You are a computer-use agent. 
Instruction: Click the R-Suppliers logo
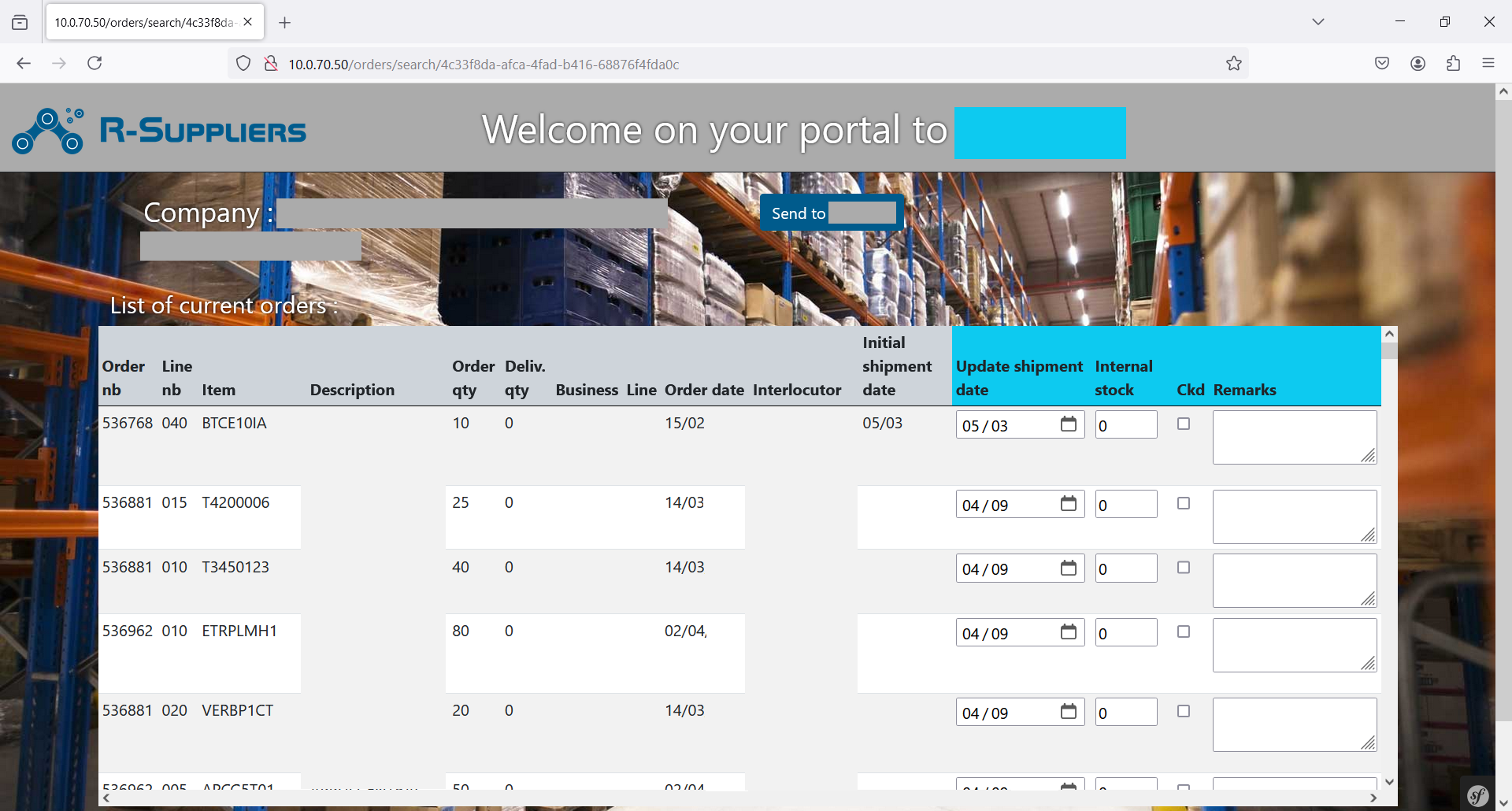tap(159, 131)
